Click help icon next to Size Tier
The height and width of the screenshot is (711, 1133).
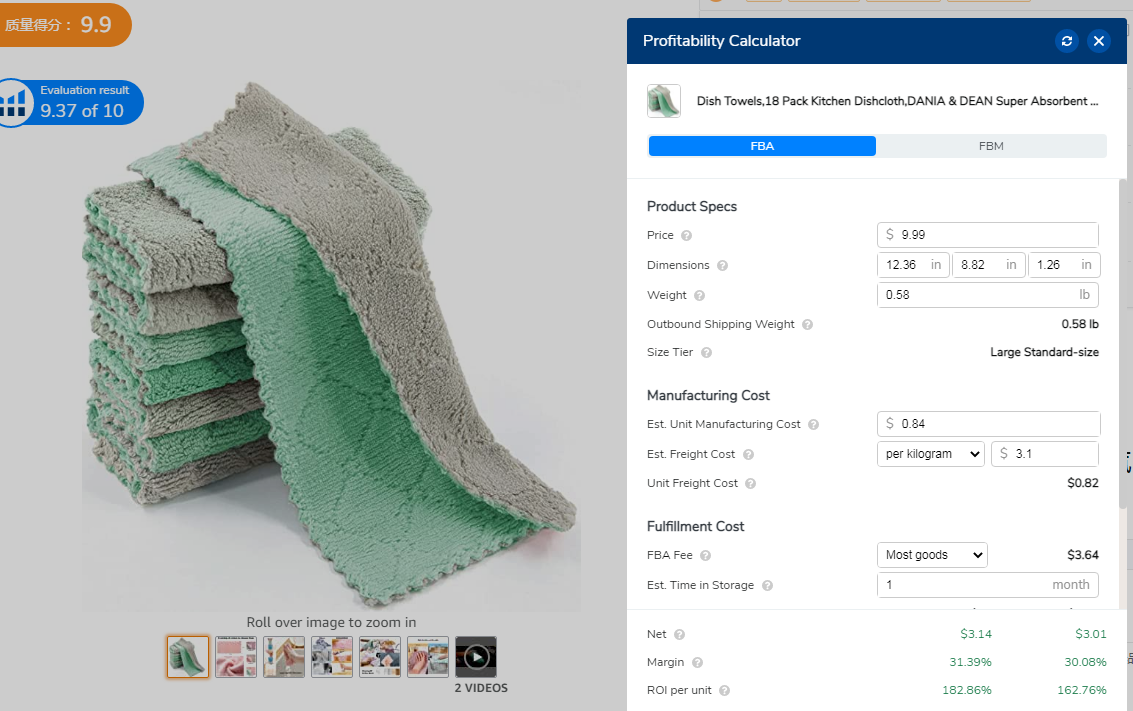pyautogui.click(x=706, y=353)
